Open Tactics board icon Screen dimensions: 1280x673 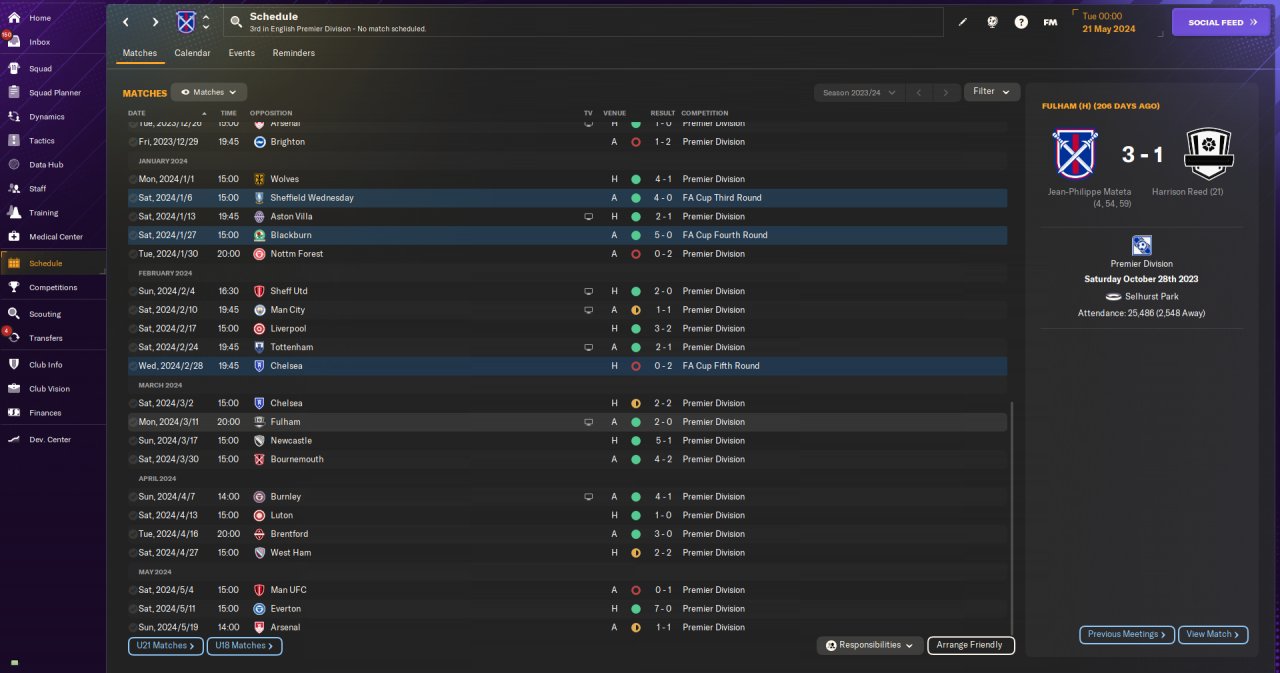pyautogui.click(x=14, y=141)
